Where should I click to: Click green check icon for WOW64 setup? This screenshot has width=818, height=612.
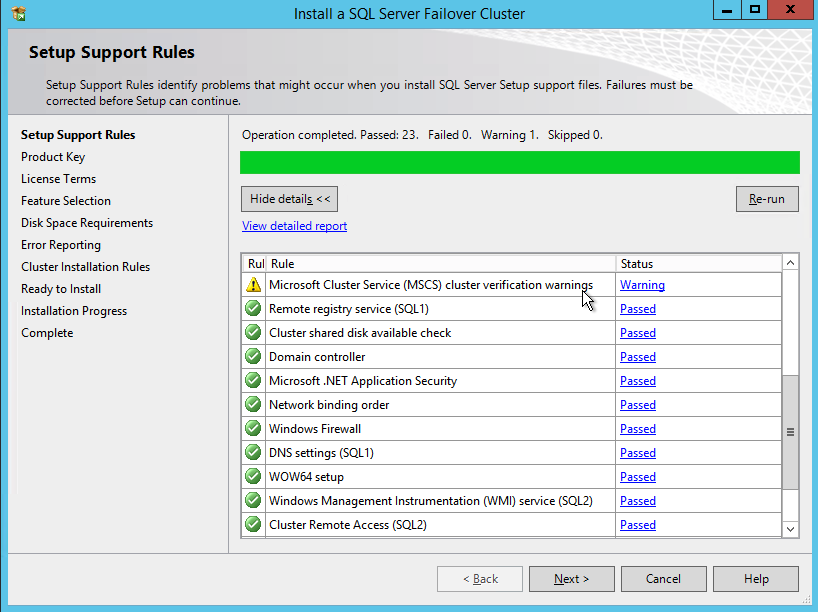coord(253,477)
